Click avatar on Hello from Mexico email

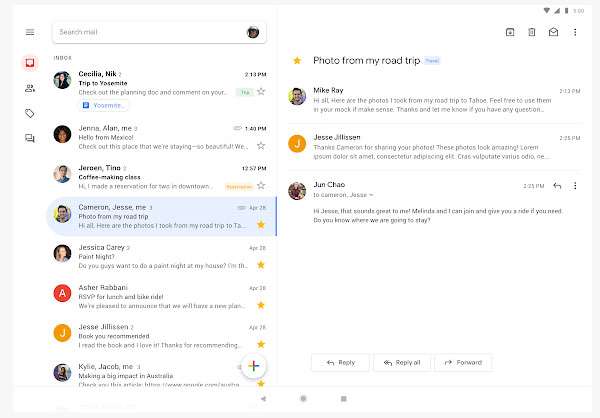tap(62, 134)
